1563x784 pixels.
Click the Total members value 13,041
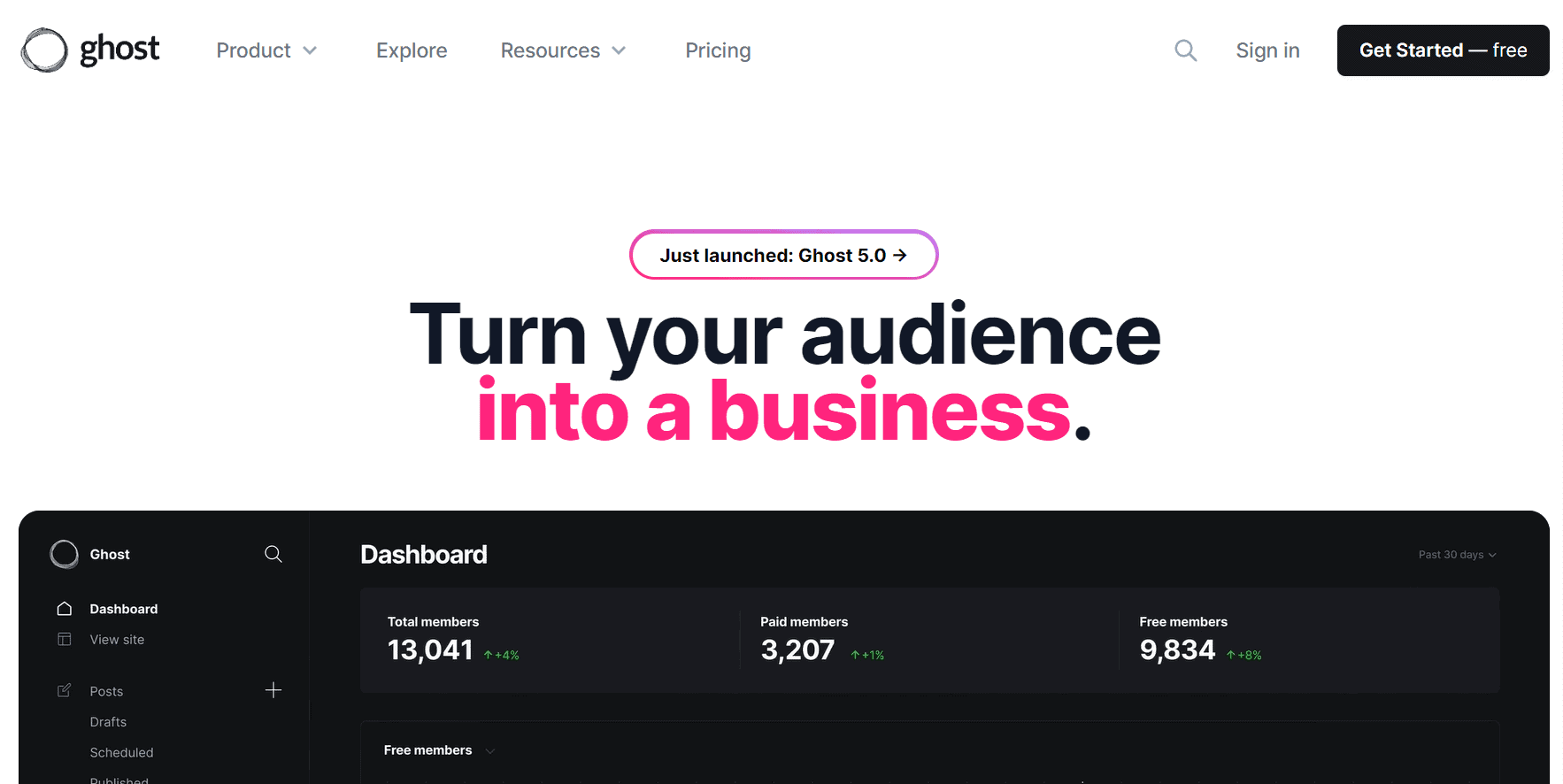pos(430,650)
